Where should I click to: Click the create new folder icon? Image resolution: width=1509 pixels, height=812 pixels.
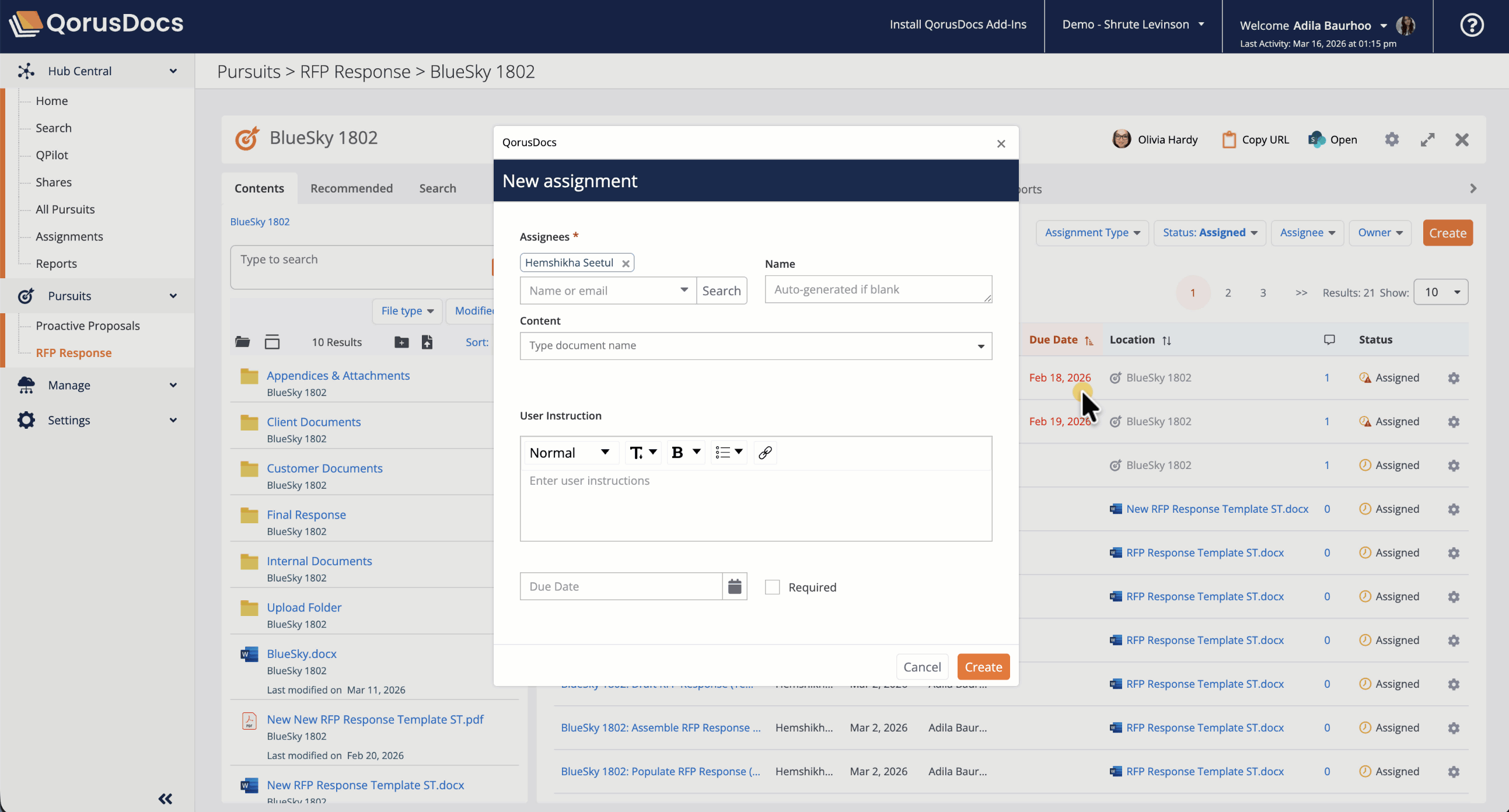click(x=401, y=342)
